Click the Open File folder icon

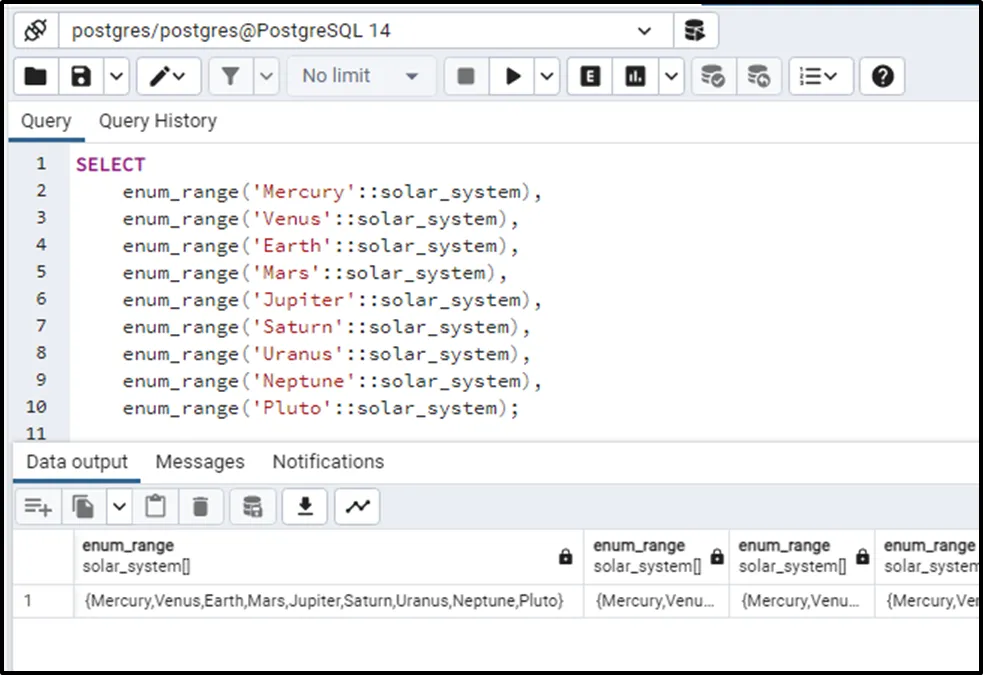coord(36,76)
